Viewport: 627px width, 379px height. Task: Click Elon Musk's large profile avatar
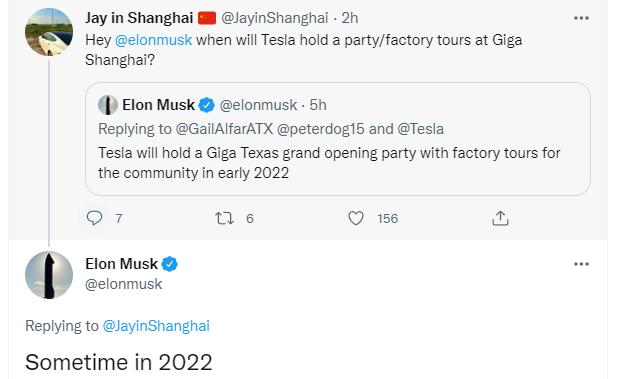point(49,275)
